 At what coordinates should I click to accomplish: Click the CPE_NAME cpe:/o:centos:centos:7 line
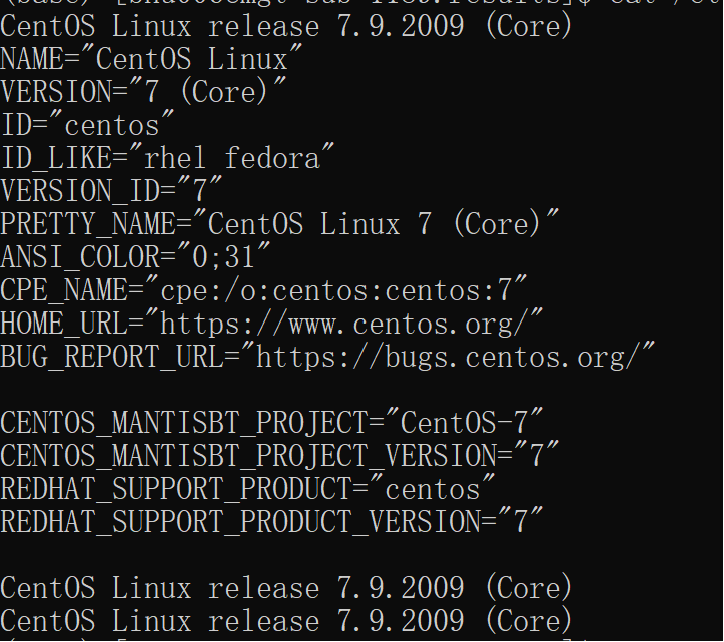tap(263, 290)
